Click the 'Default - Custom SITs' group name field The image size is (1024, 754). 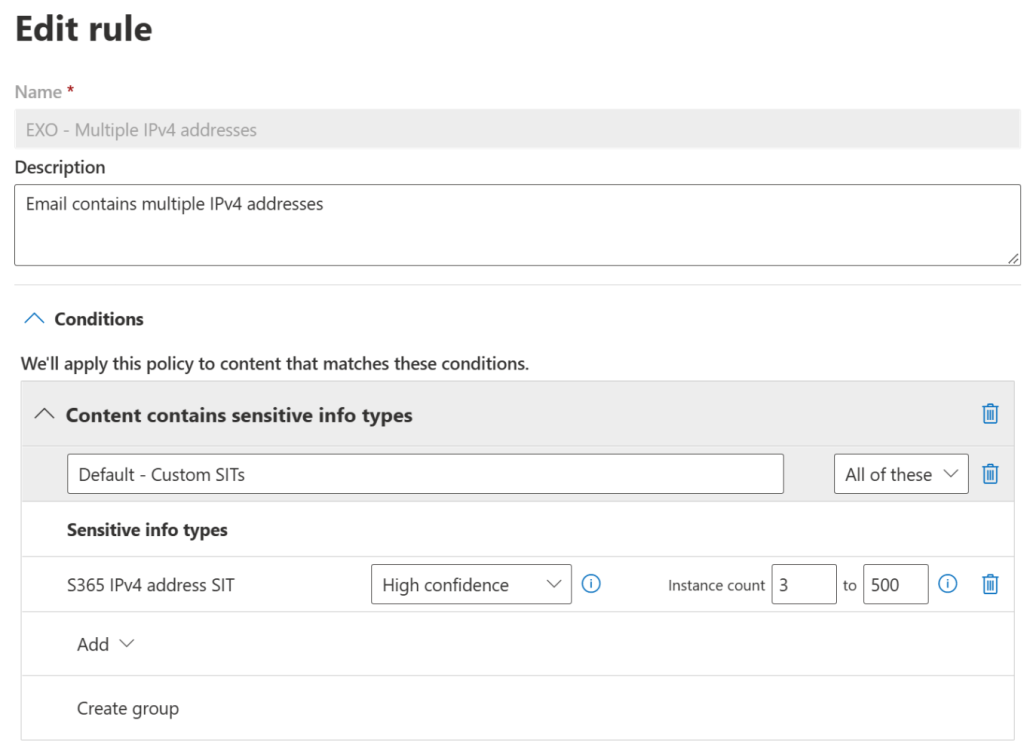(425, 474)
